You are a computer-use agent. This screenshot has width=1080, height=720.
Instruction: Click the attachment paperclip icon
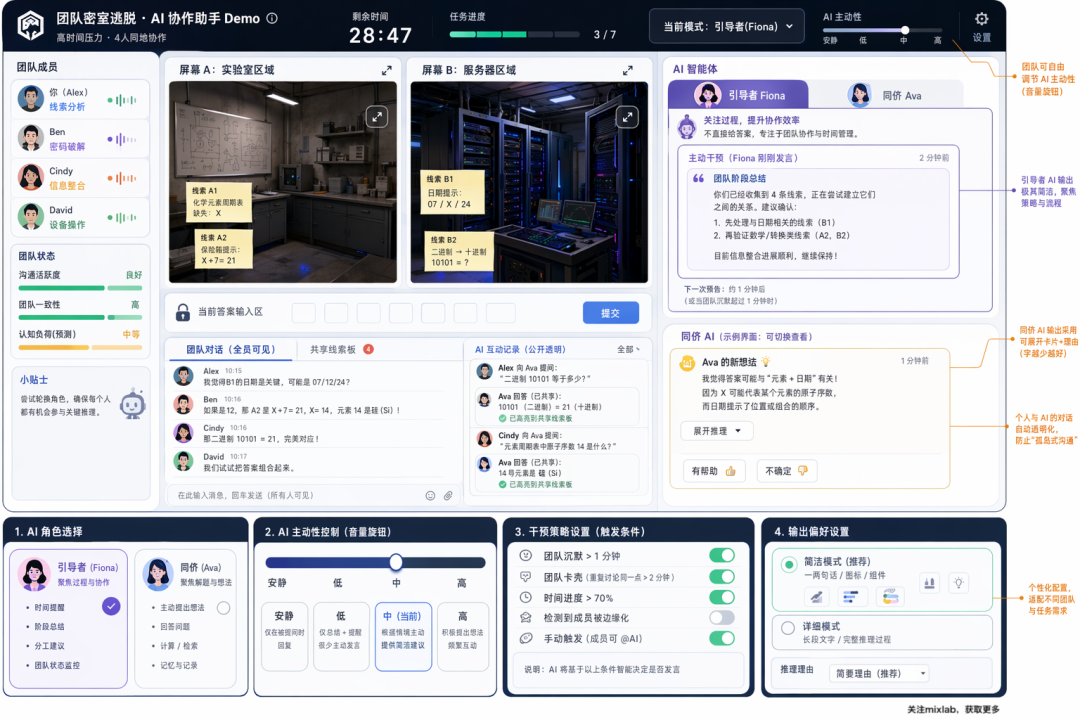448,495
